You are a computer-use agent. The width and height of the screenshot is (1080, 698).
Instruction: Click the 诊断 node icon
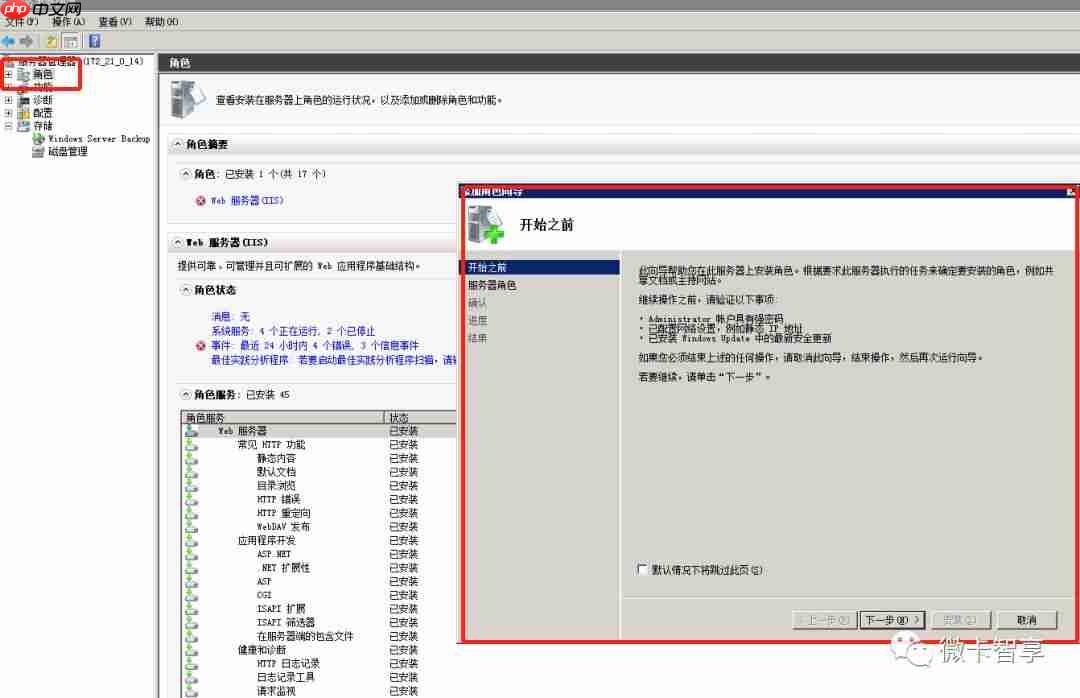24,101
